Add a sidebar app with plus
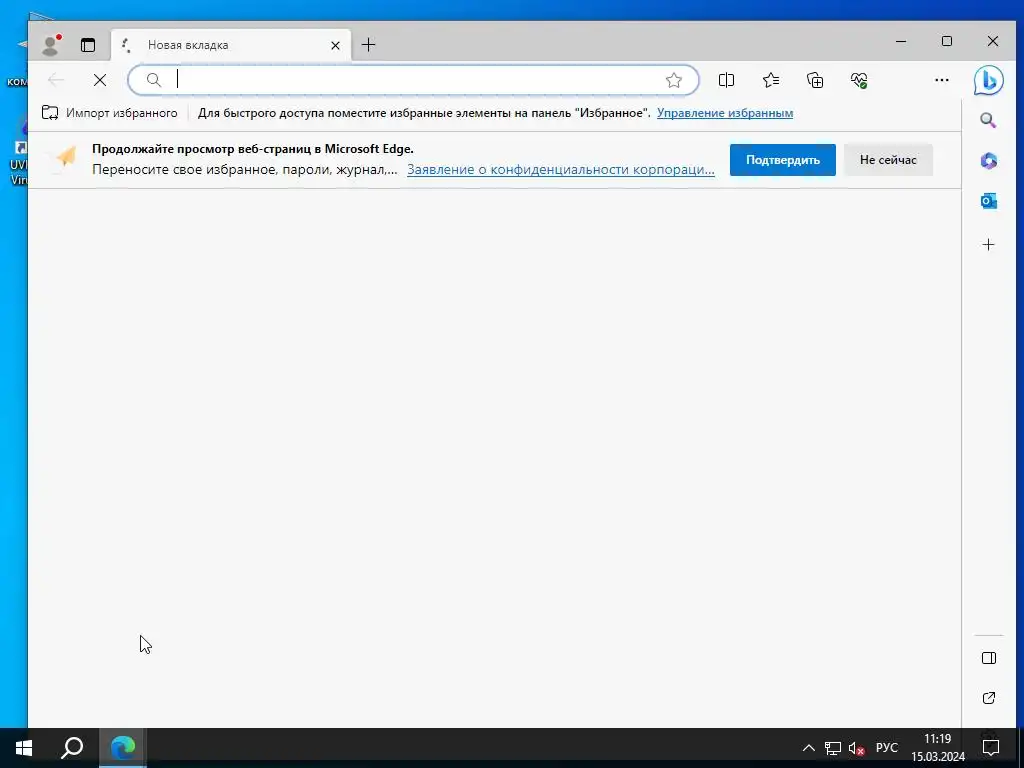 (989, 245)
